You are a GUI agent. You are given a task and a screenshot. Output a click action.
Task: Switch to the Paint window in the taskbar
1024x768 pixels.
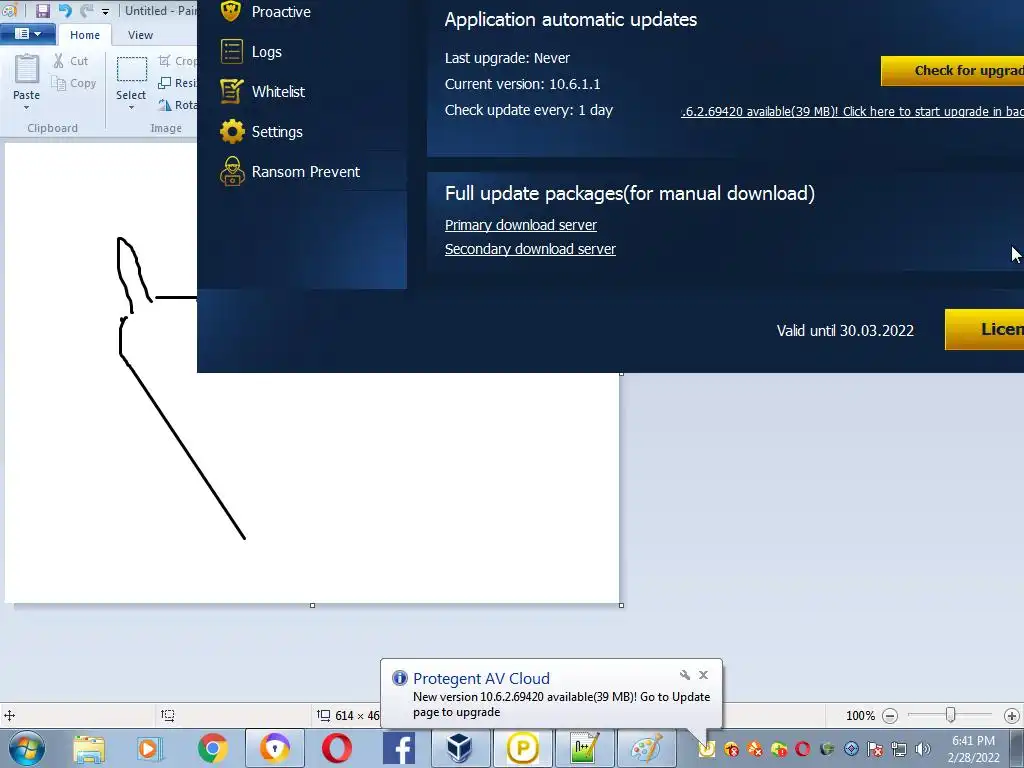click(646, 748)
